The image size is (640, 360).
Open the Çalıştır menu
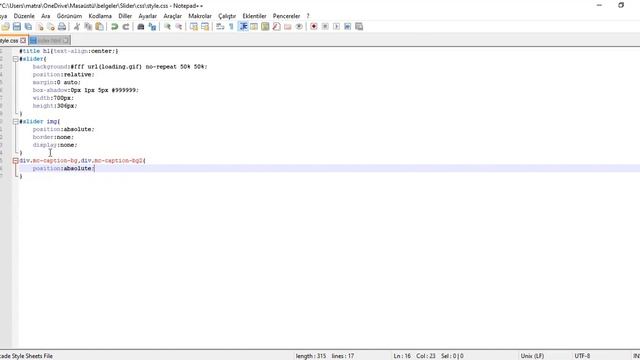[227, 16]
